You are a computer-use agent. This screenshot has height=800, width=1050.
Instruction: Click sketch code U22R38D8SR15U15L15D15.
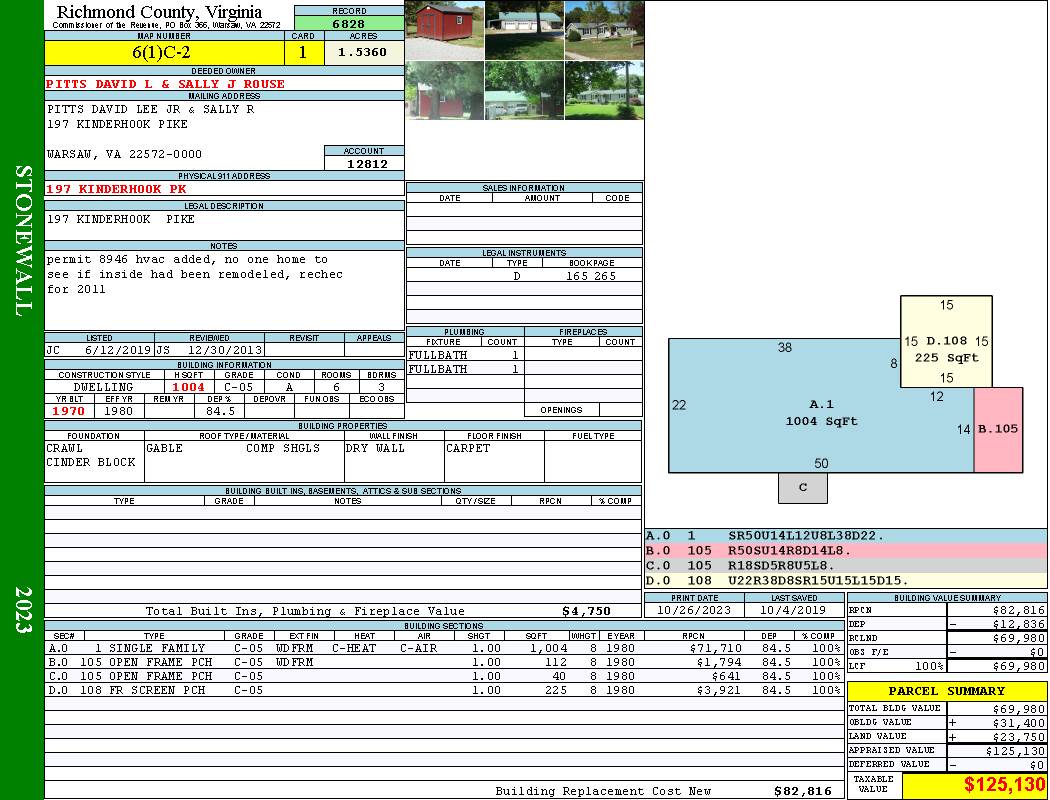click(x=818, y=580)
